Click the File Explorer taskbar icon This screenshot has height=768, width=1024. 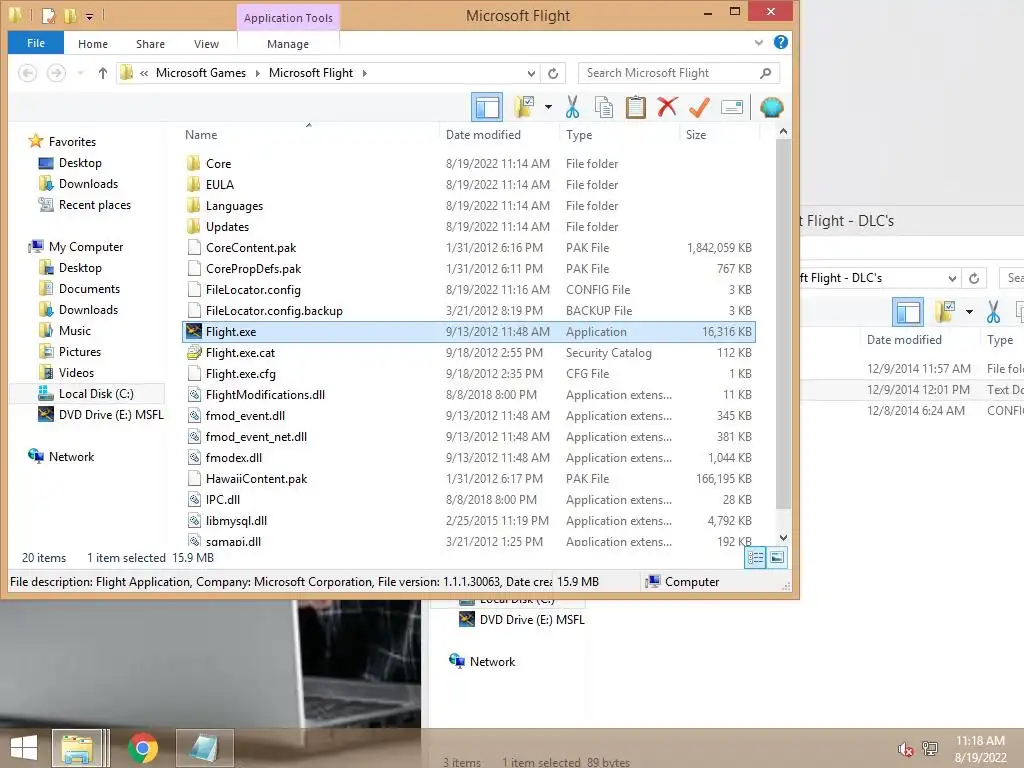point(78,748)
